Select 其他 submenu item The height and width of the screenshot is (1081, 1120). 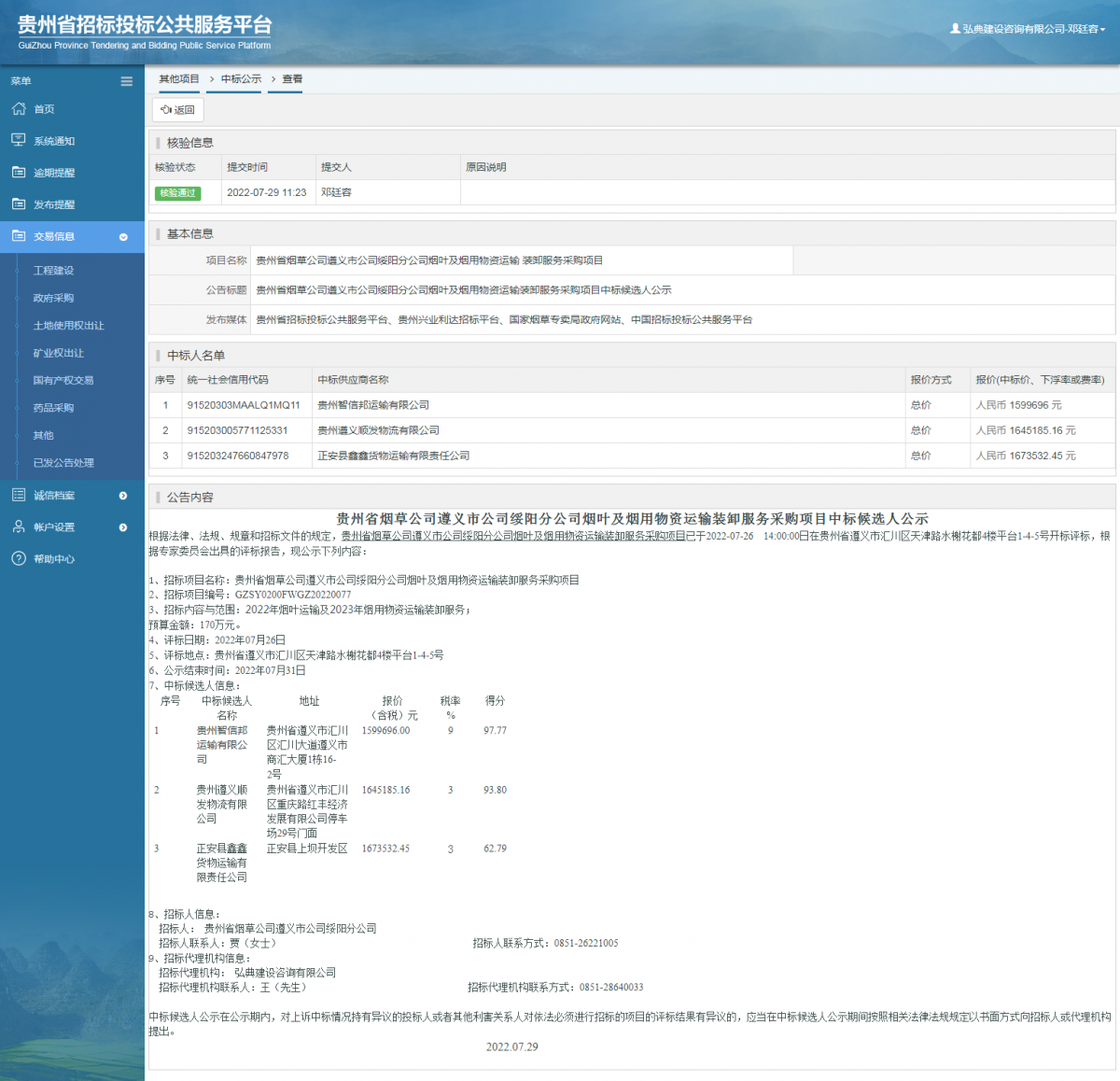43,435
